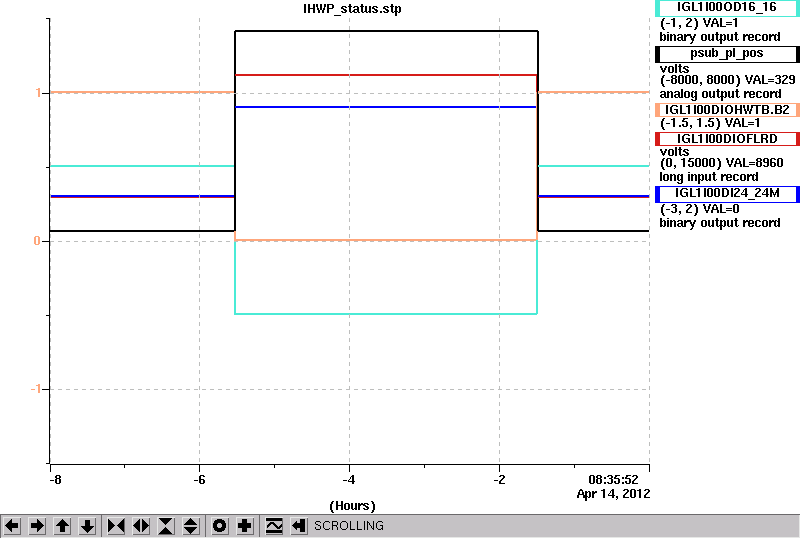Screen dimensions: 800x538
Task: Zoom out horizontally using outward triangles icon
Action: click(141, 526)
